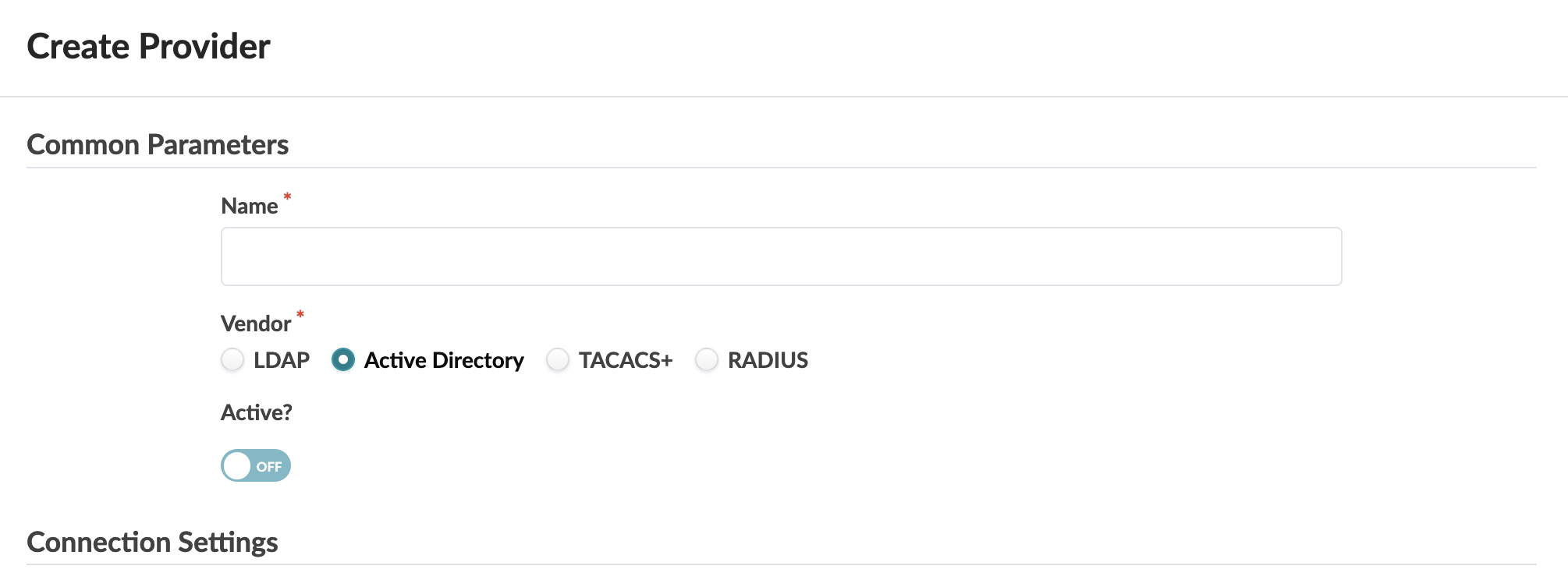Screen dimensions: 1568x580
Task: Click the red asterisk beside Name
Action: pyautogui.click(x=287, y=196)
